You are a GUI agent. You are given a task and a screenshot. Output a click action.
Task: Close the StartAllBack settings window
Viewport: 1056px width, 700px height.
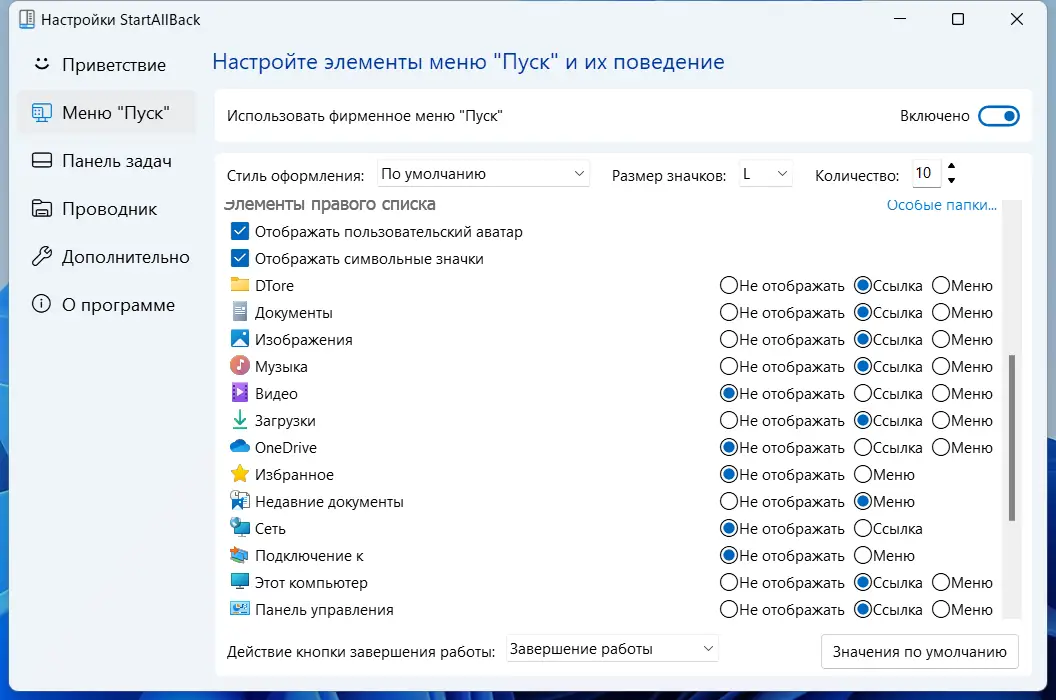click(x=1017, y=20)
